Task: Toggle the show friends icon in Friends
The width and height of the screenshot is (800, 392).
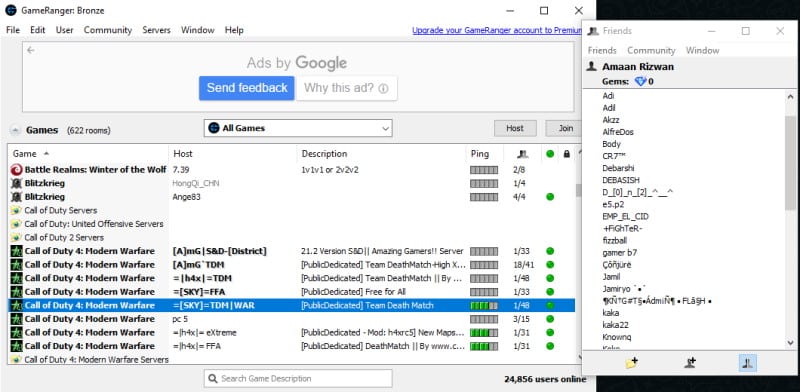Action: coord(748,363)
